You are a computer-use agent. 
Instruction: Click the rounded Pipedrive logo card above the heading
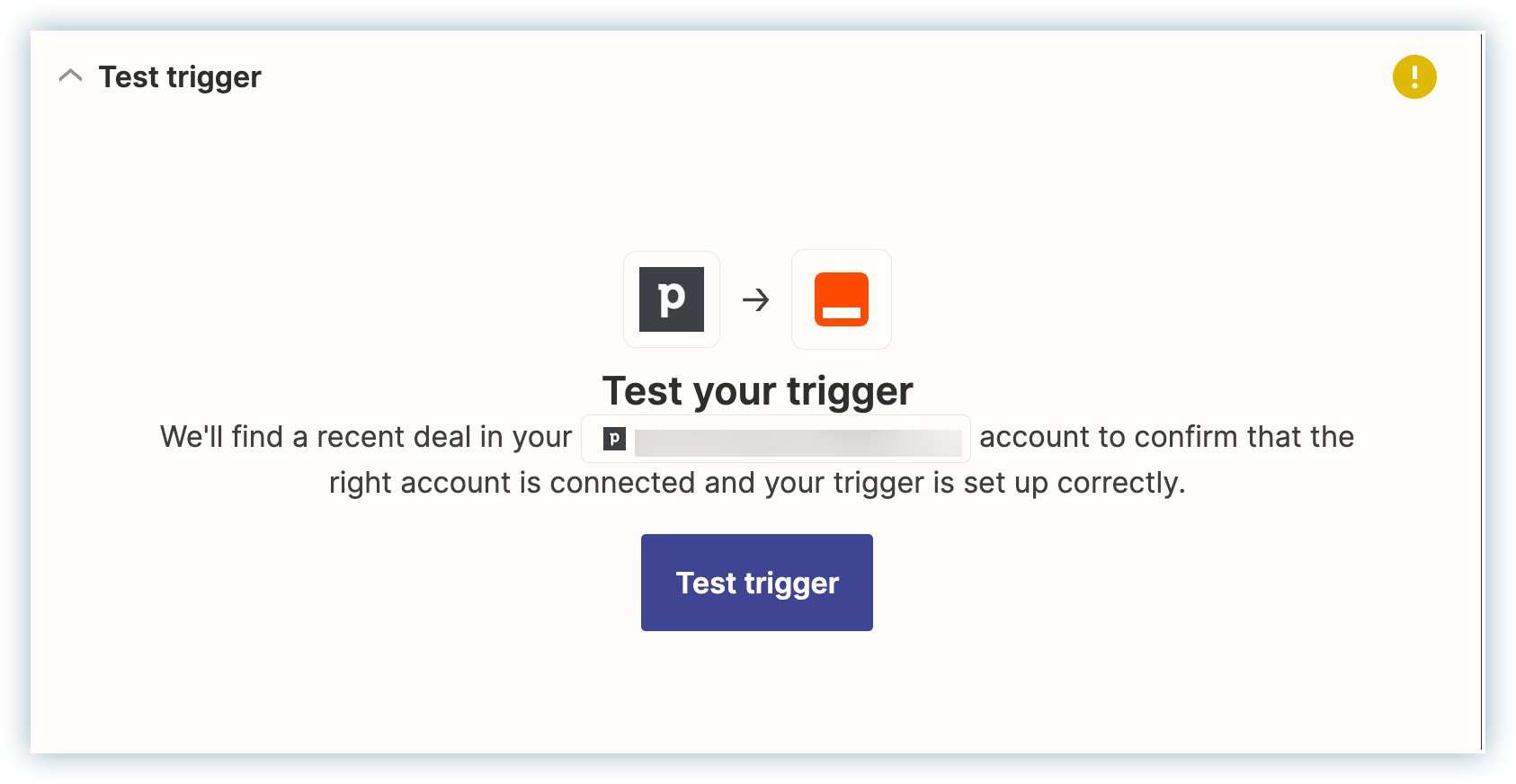coord(671,299)
